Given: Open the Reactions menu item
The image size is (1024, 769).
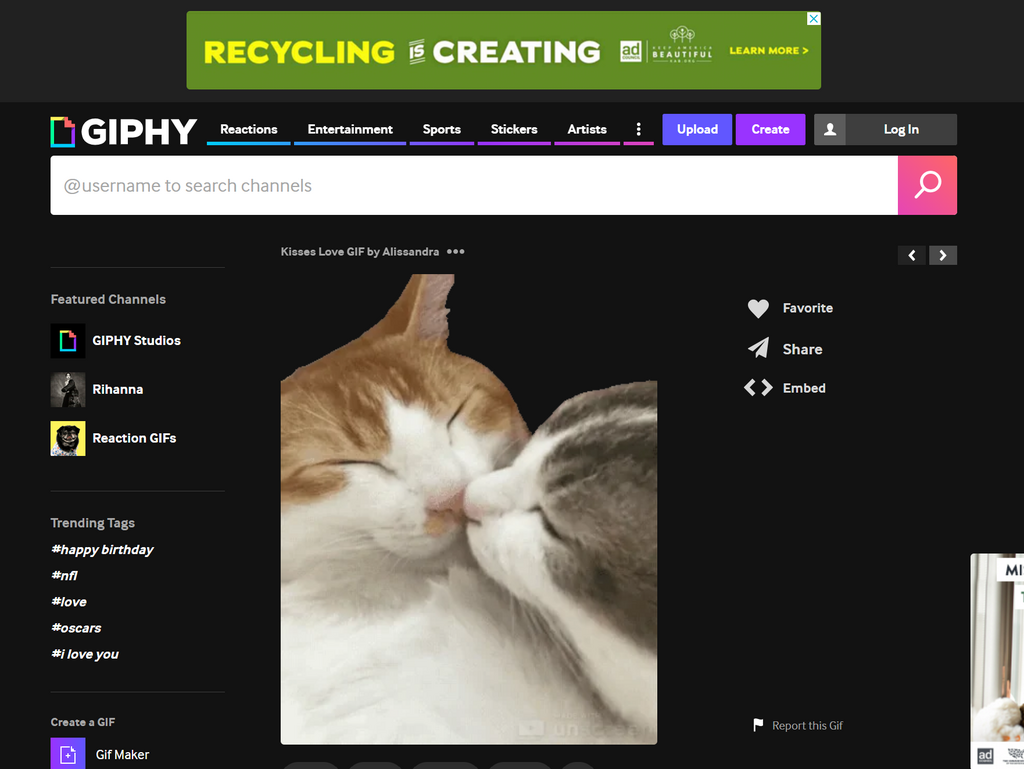Looking at the screenshot, I should 248,129.
